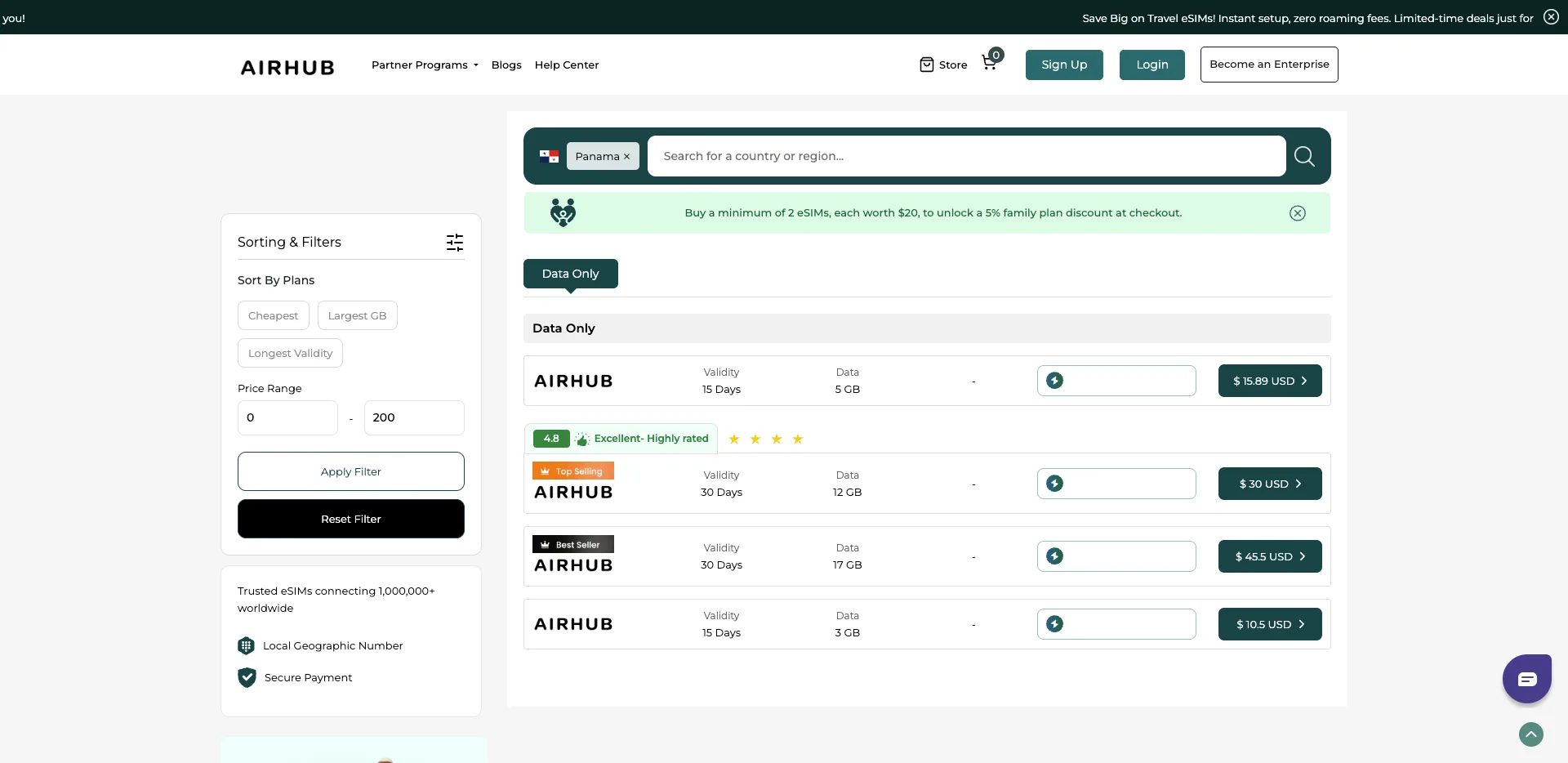Screen dimensions: 1568x763
Task: Click the AIRHUB logo in header
Action: pyautogui.click(x=287, y=68)
